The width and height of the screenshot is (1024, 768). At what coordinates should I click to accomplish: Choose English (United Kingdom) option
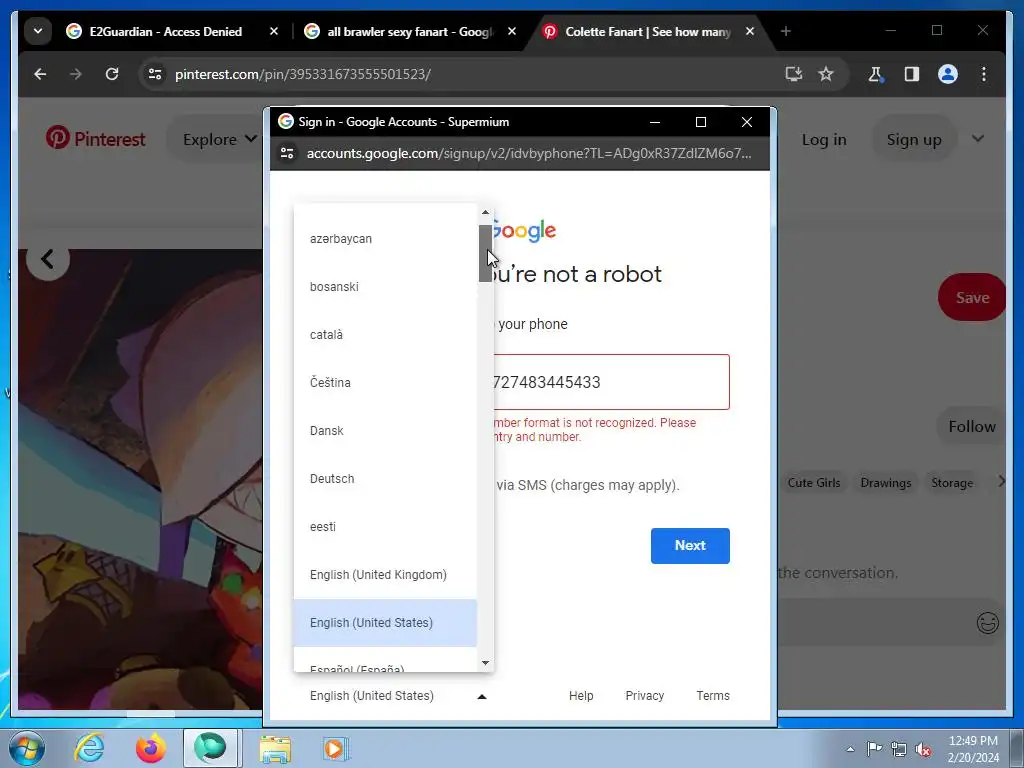click(x=385, y=575)
